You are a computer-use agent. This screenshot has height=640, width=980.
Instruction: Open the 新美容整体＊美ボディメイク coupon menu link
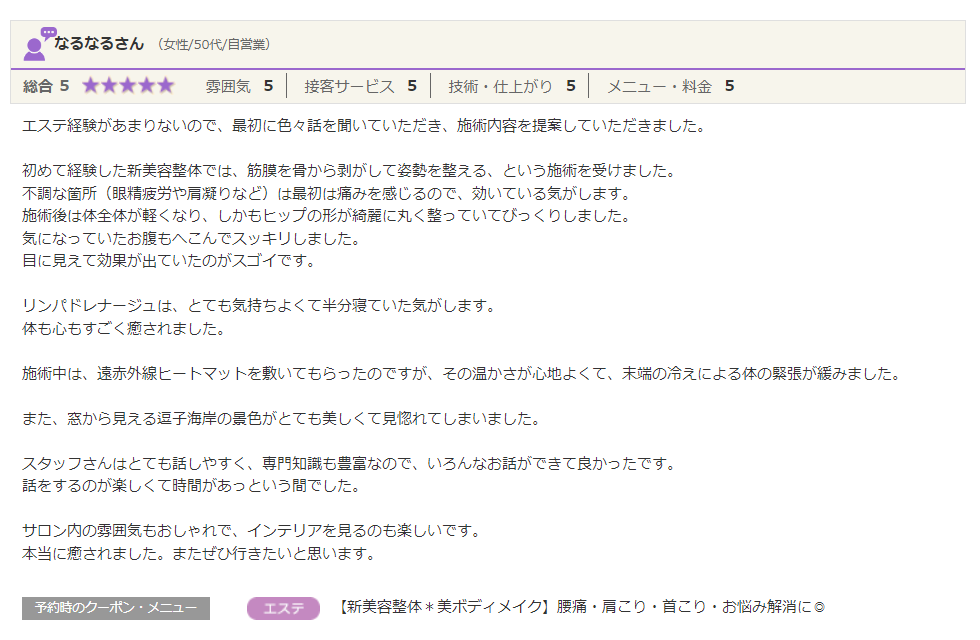click(x=580, y=607)
